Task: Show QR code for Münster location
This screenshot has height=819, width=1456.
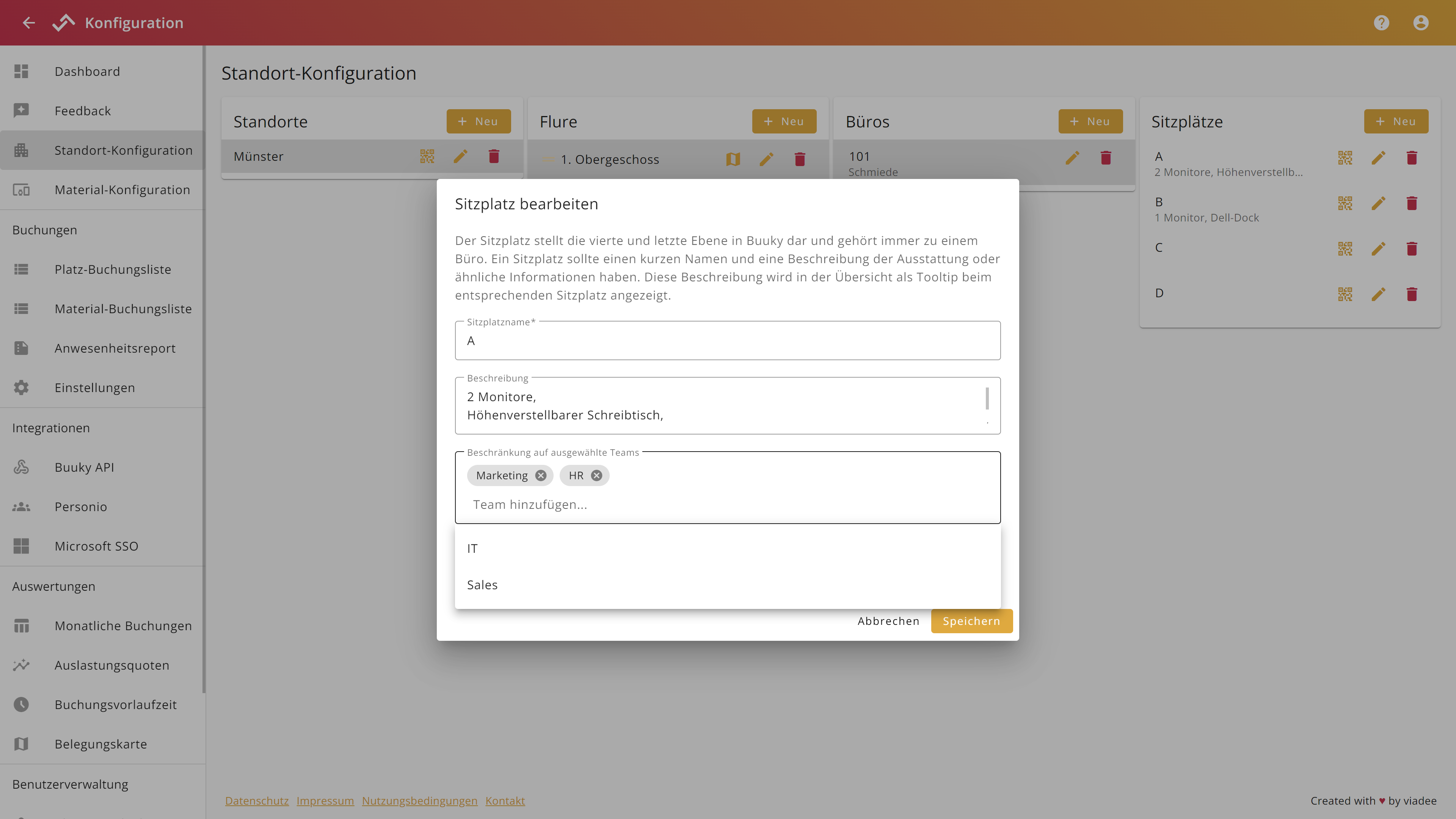Action: pos(427,156)
